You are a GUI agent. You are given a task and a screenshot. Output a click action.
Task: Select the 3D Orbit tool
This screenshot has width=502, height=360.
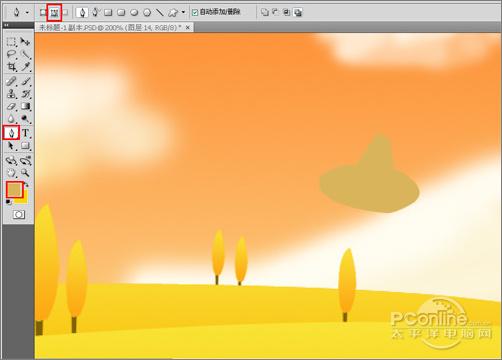coord(25,161)
